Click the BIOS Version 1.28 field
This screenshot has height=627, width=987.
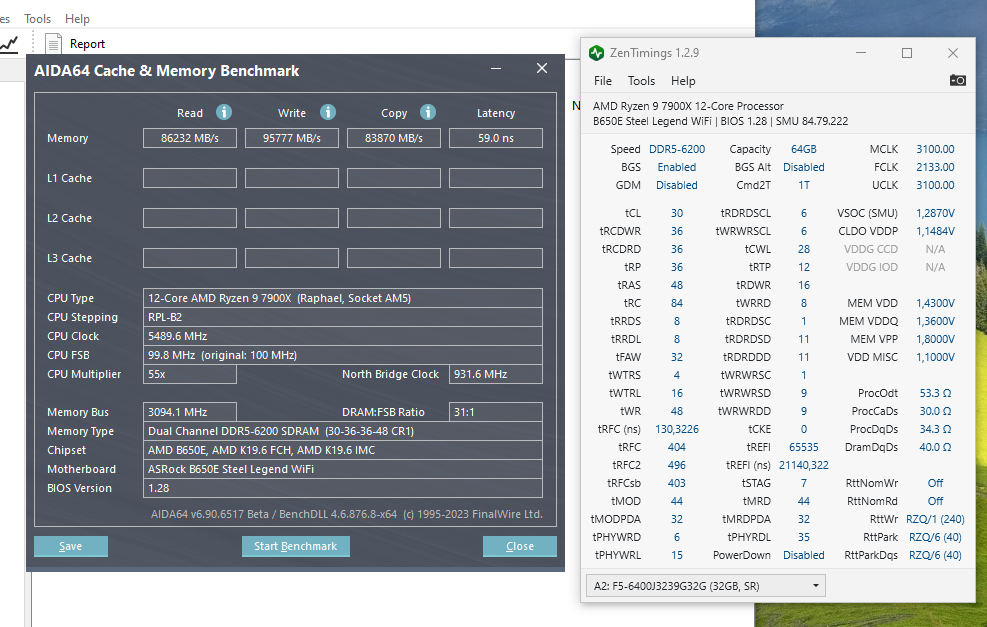pos(343,488)
